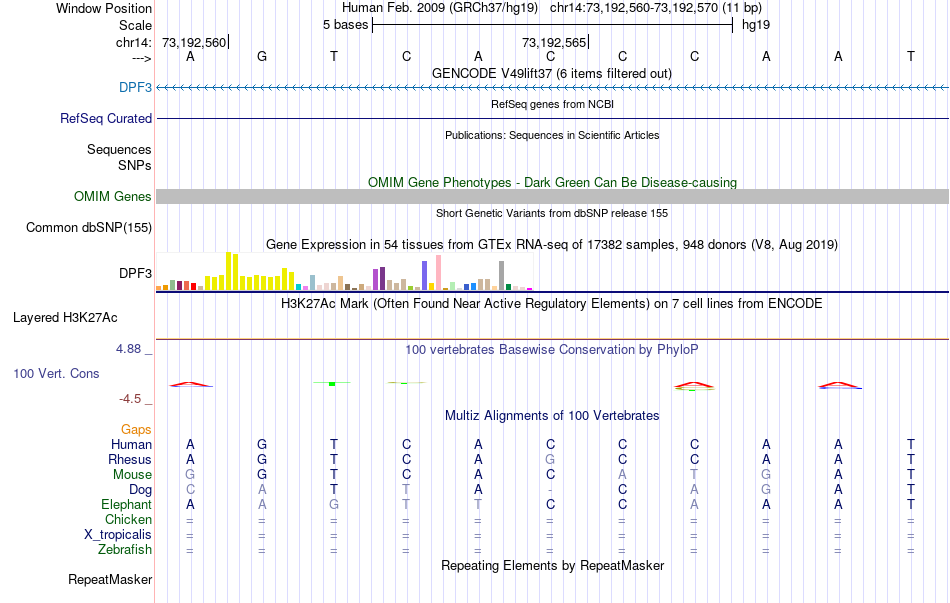Select the Zebrafish species label

pyautogui.click(x=125, y=550)
